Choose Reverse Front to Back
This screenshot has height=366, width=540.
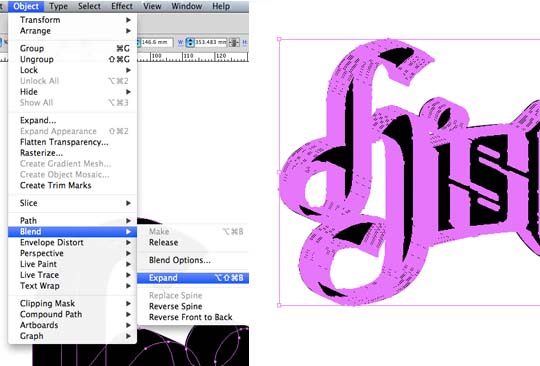[193, 317]
